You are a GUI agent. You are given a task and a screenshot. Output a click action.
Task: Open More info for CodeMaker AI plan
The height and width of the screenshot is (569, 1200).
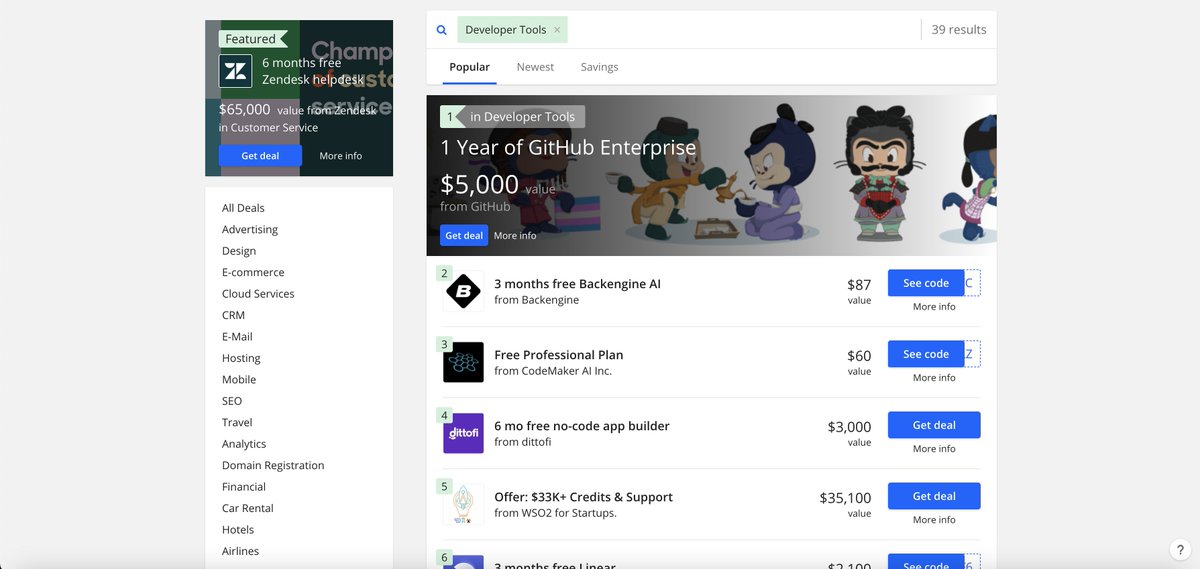coord(934,378)
